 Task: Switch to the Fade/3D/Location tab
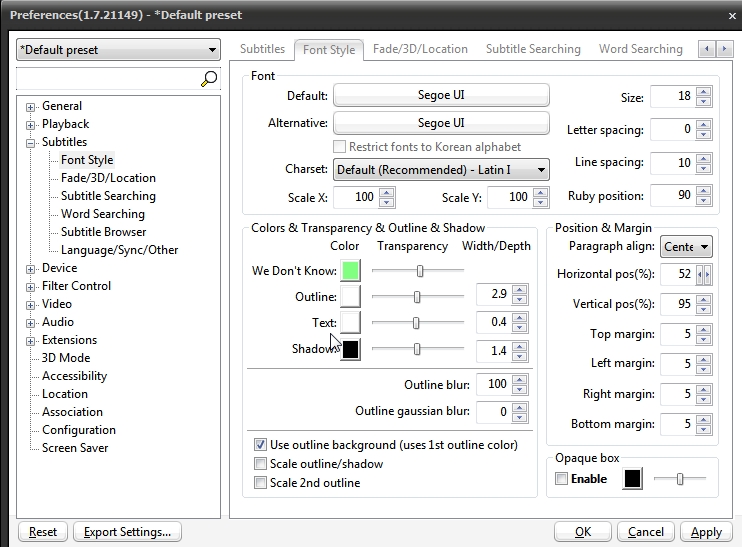(420, 49)
